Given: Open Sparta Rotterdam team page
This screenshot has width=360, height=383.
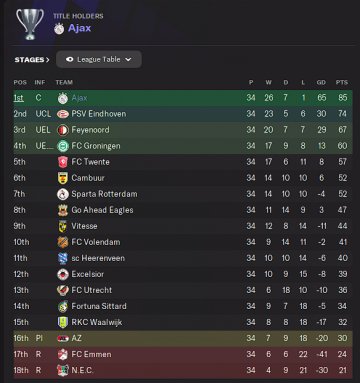Looking at the screenshot, I should tap(104, 194).
